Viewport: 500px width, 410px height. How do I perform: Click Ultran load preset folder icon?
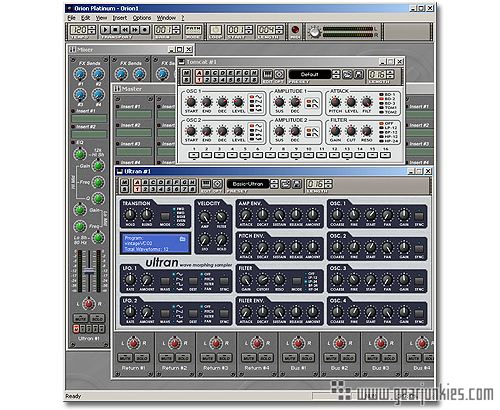[285, 184]
